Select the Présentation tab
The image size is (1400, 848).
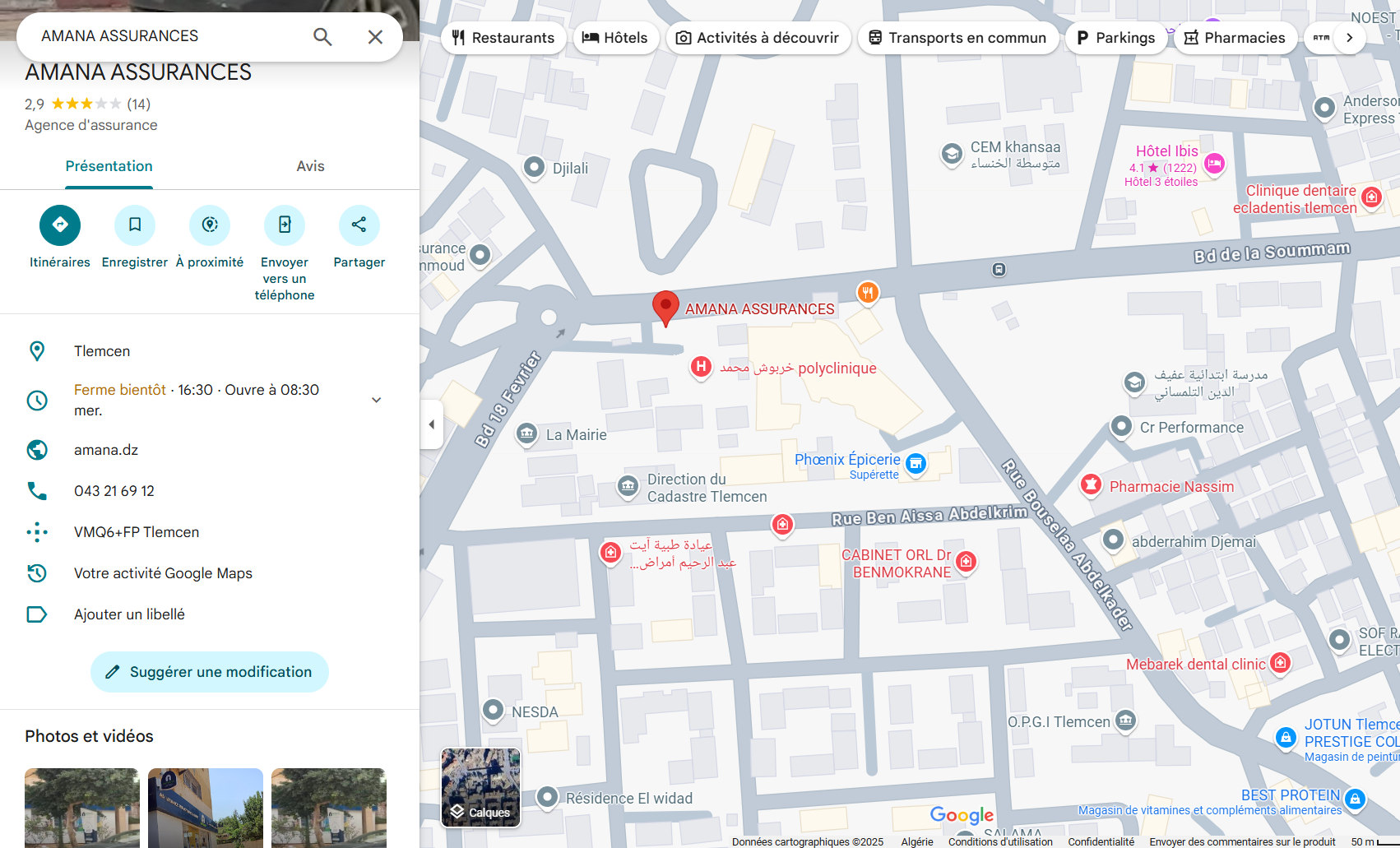tap(109, 166)
